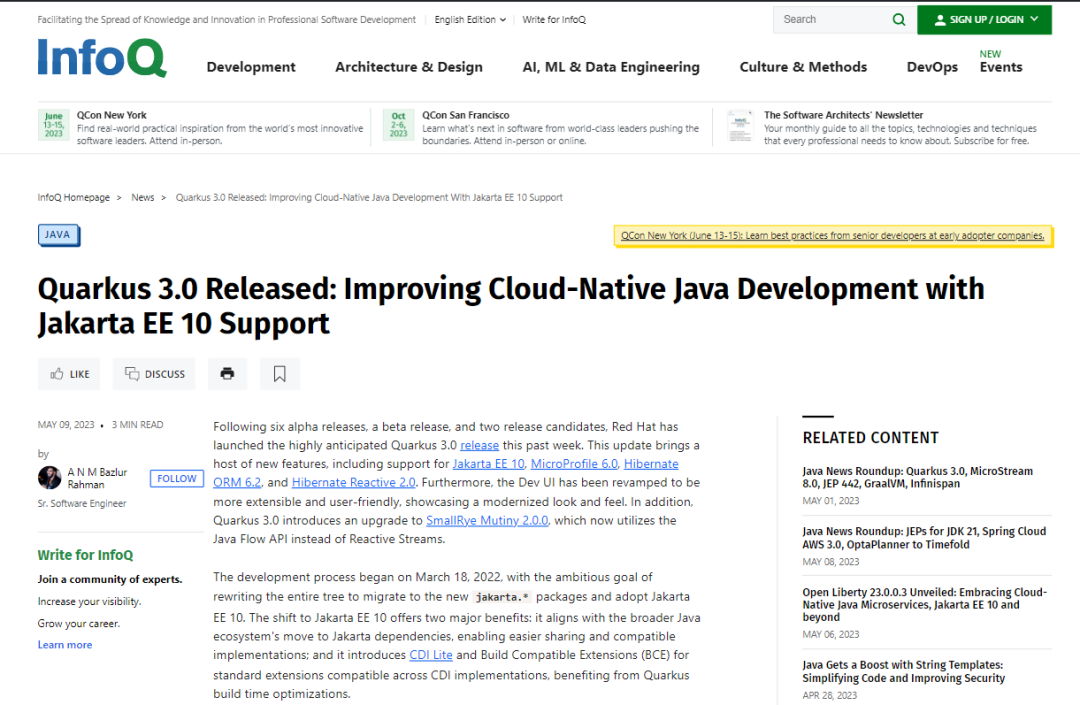
Task: Click the RELATED CONTENT heading
Action: click(x=871, y=438)
